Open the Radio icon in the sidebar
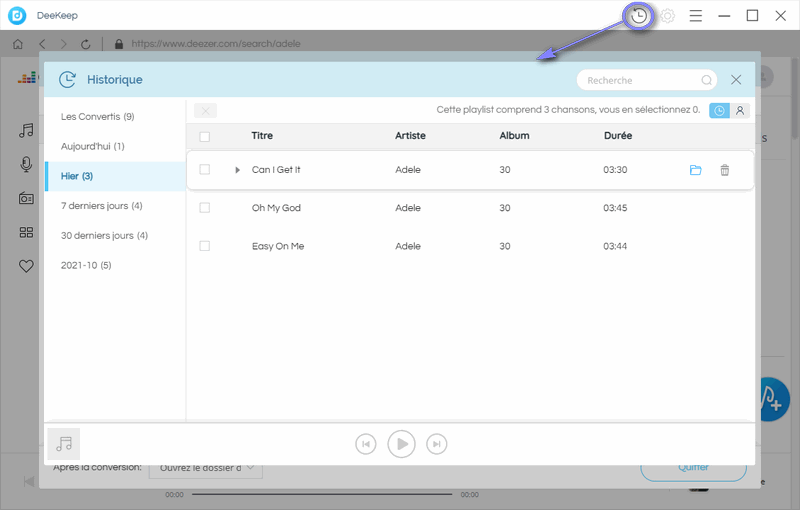 (x=26, y=198)
